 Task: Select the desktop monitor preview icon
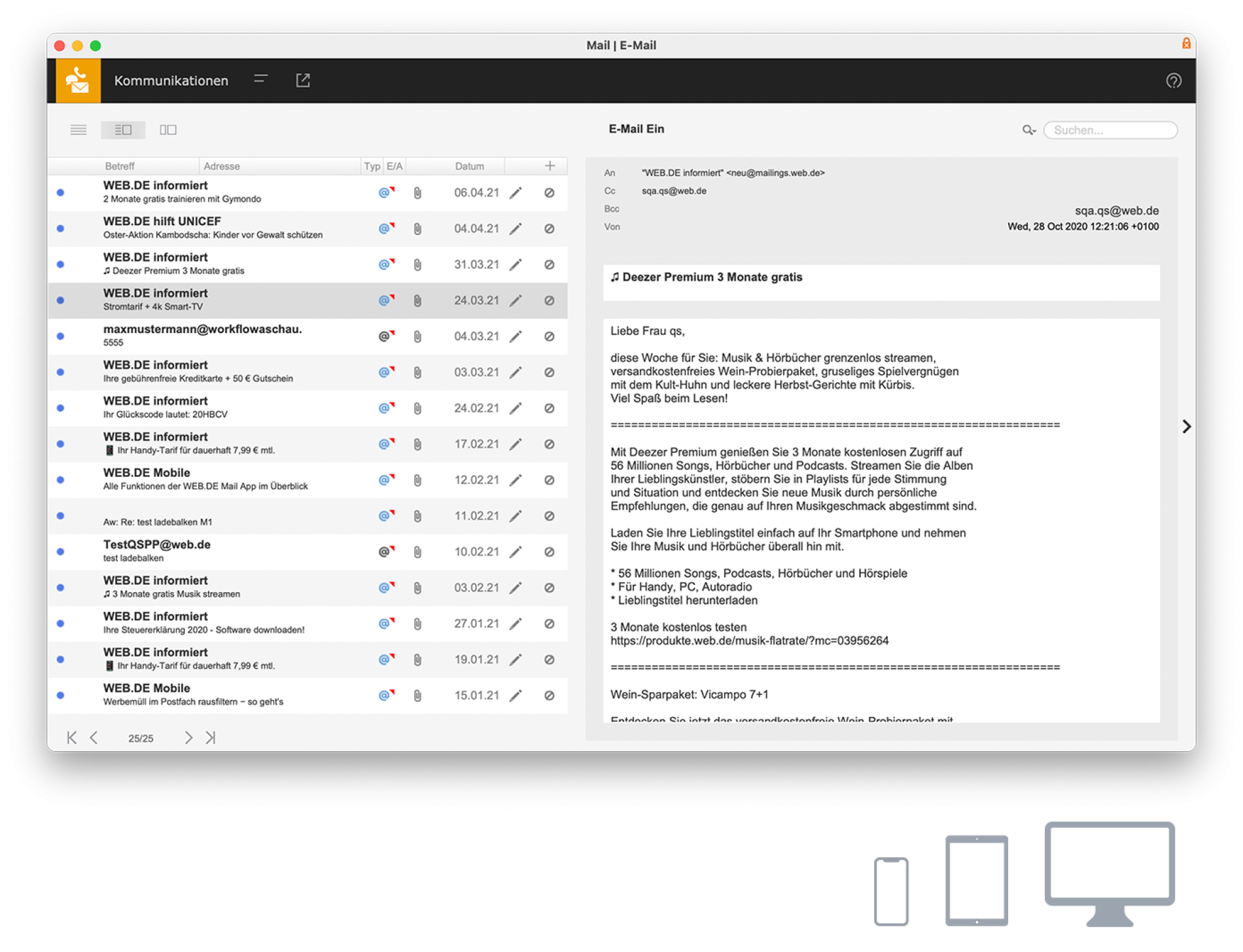pyautogui.click(x=1110, y=874)
